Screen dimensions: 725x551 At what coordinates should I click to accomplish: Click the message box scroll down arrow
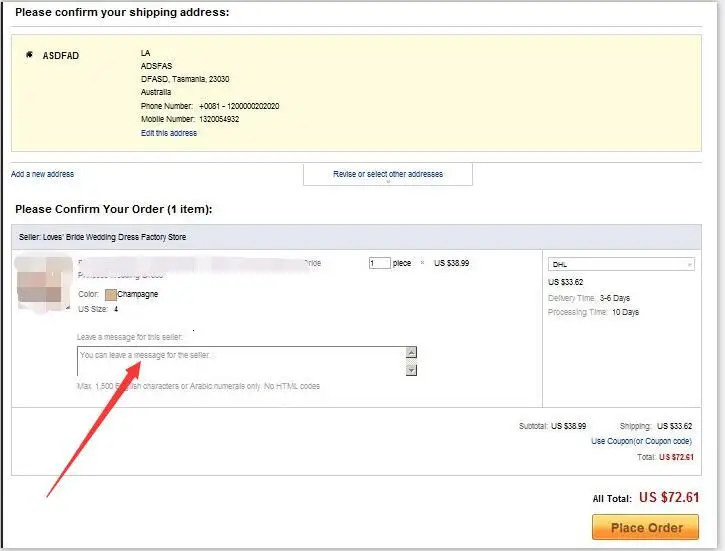tap(411, 370)
